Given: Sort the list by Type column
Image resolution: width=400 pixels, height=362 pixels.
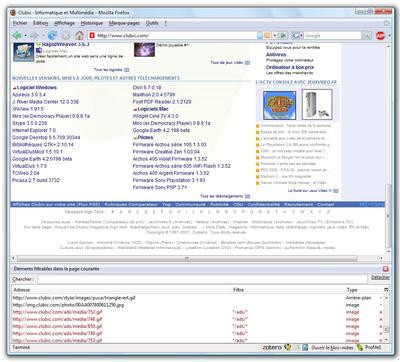Looking at the screenshot, I should [365, 290].
